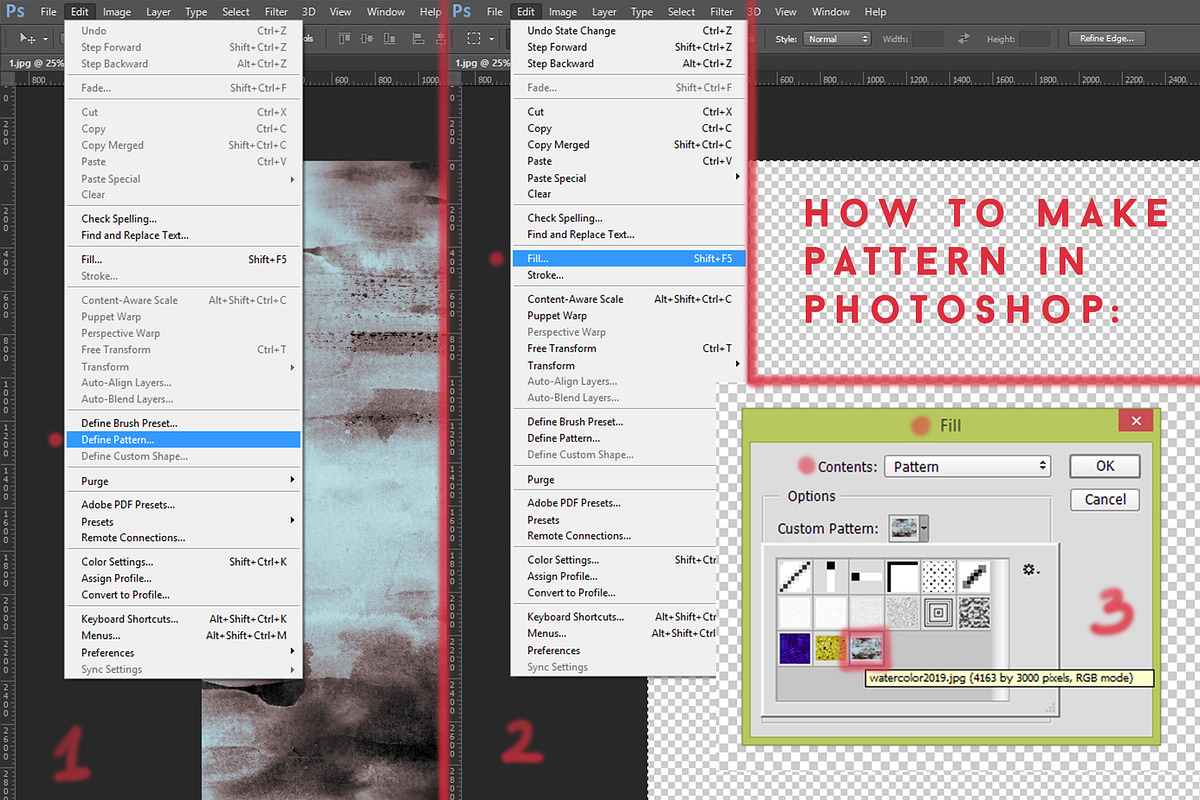Choose Check Spelling... in right Edit menu
The image size is (1200, 800).
pos(629,217)
